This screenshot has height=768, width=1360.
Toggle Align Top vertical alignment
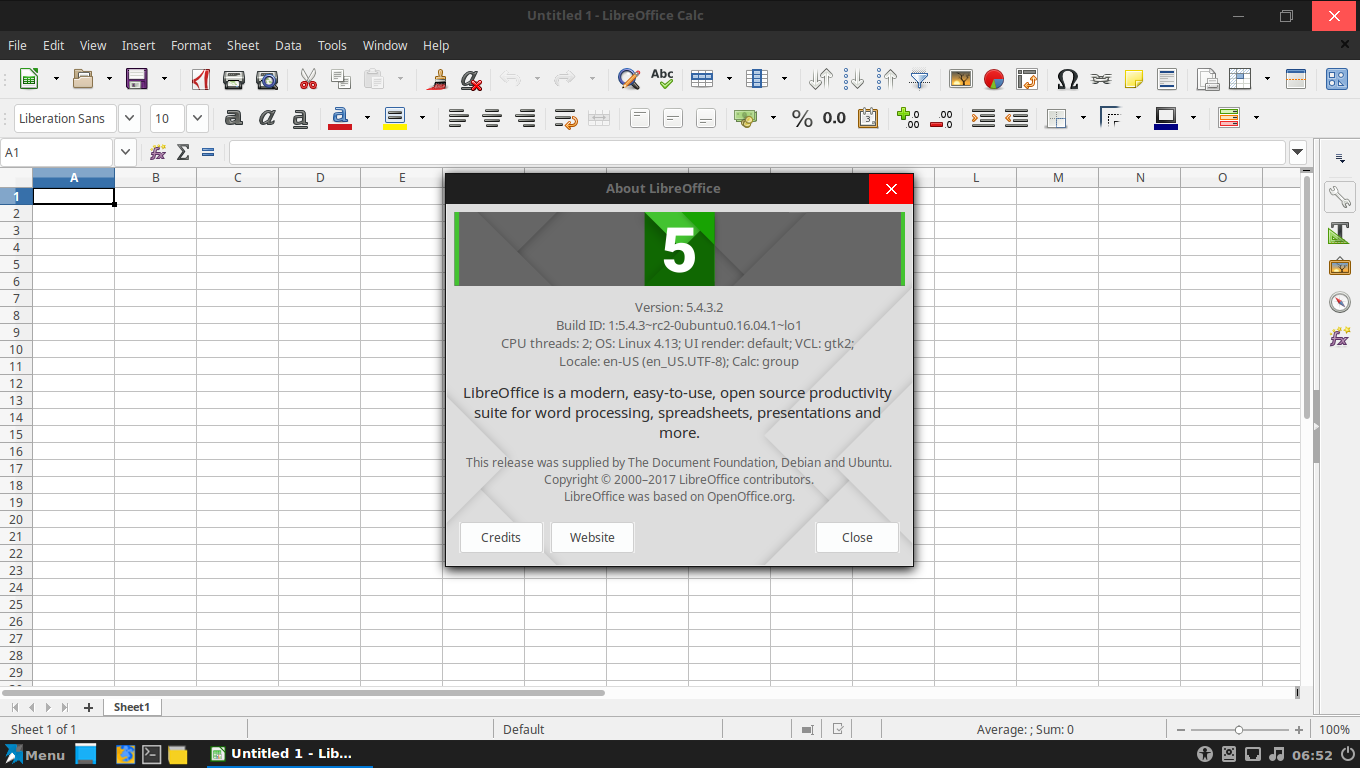[640, 118]
